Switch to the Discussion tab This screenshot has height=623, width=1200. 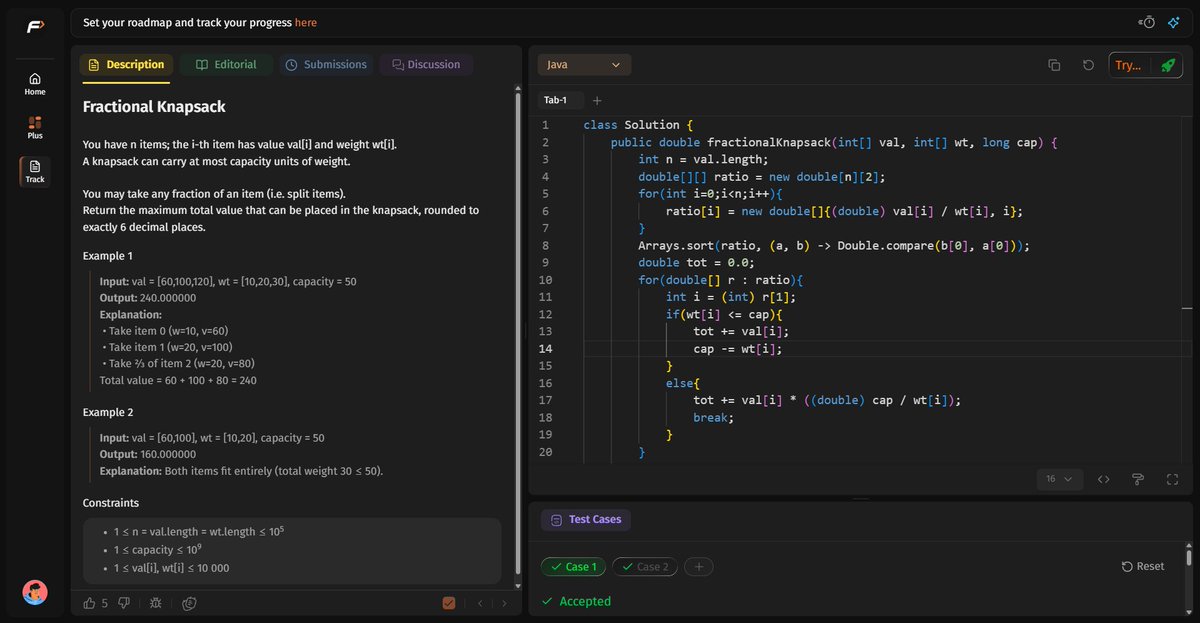(426, 65)
